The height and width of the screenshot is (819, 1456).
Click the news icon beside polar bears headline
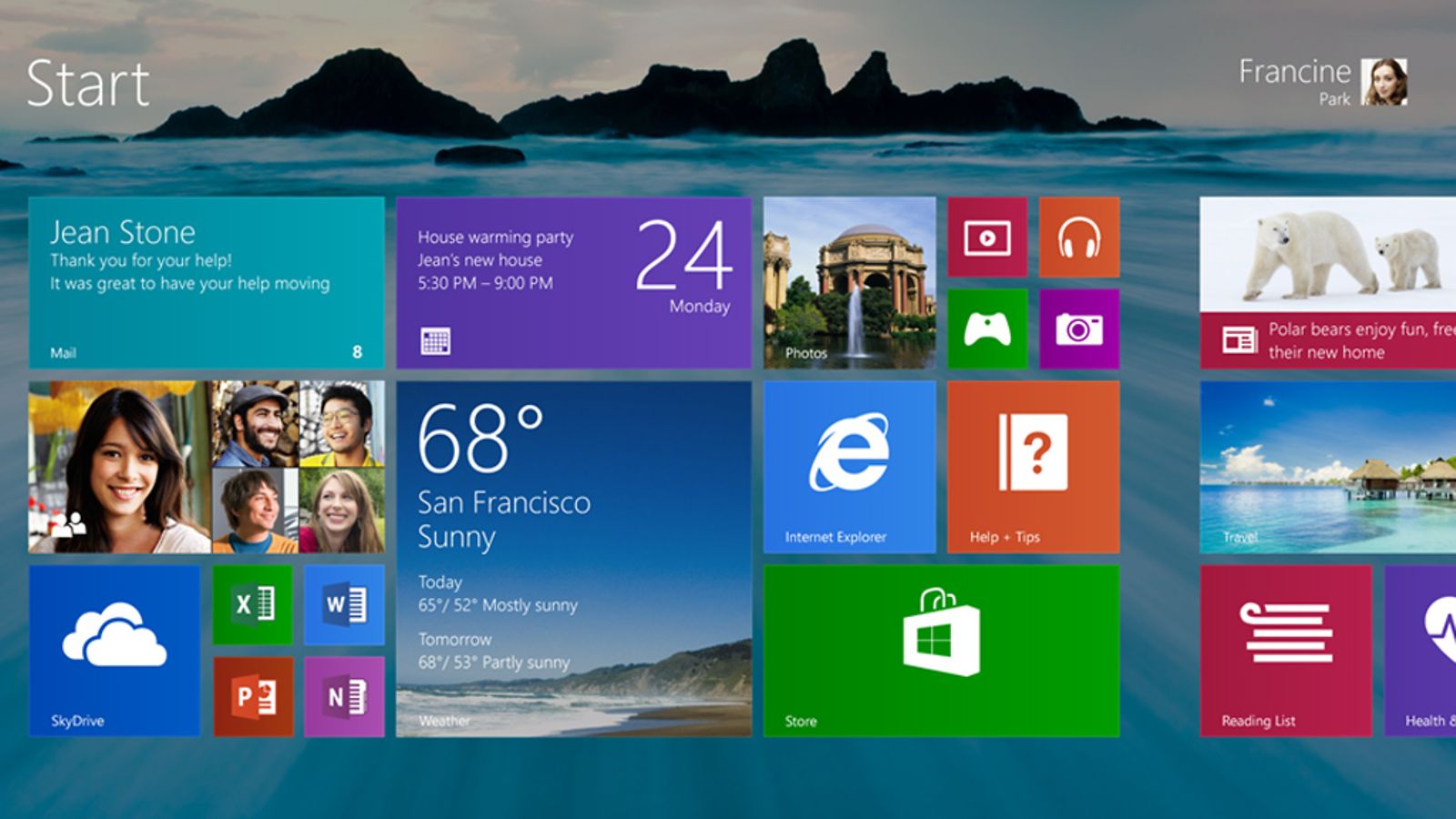pyautogui.click(x=1239, y=340)
